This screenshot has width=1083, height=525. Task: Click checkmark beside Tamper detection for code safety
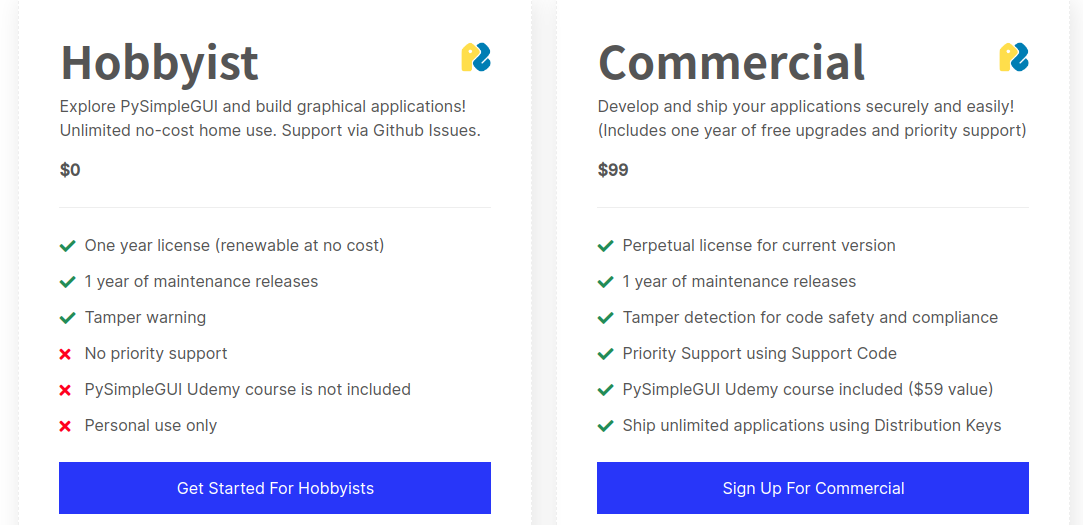(605, 318)
